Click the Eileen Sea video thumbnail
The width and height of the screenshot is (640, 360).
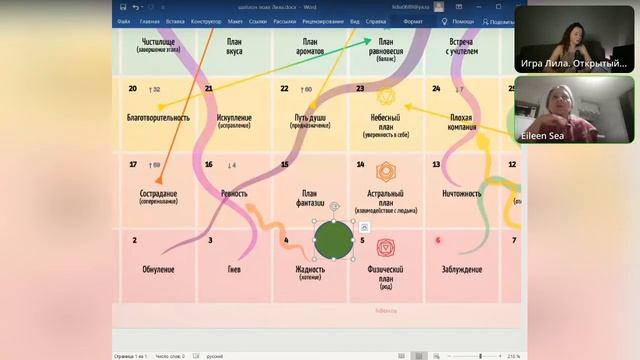point(574,109)
